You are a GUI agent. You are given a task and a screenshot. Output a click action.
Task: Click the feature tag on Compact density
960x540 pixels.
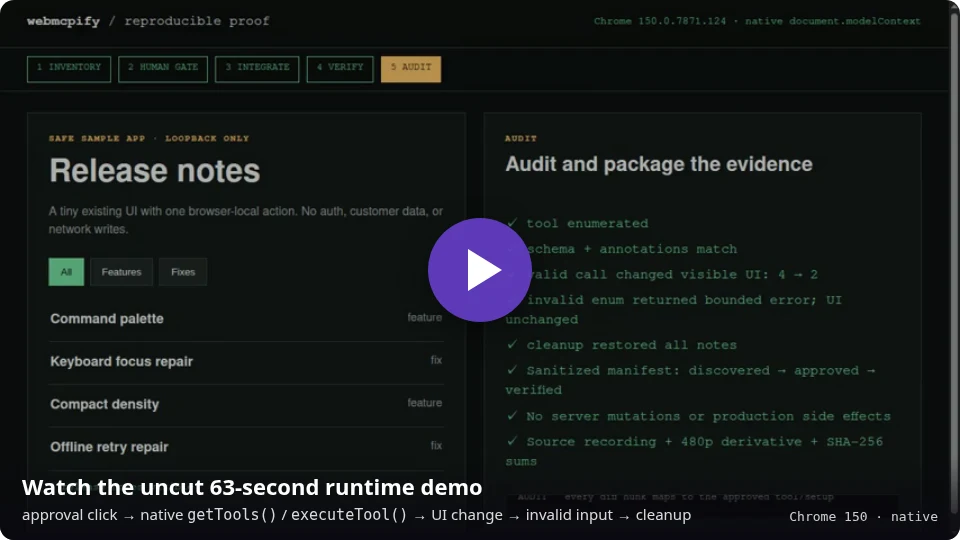[424, 403]
